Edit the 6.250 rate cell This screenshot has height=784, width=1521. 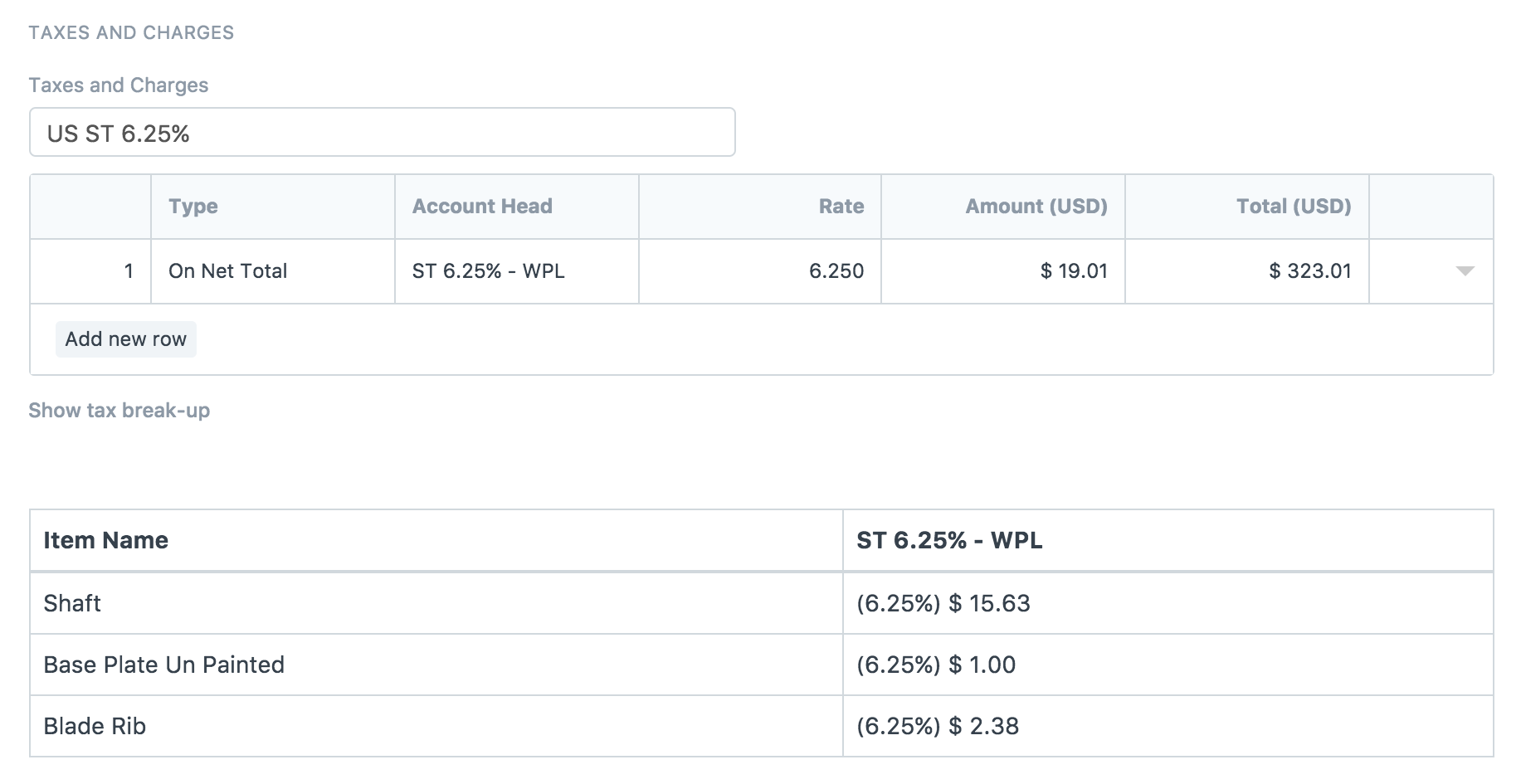759,271
